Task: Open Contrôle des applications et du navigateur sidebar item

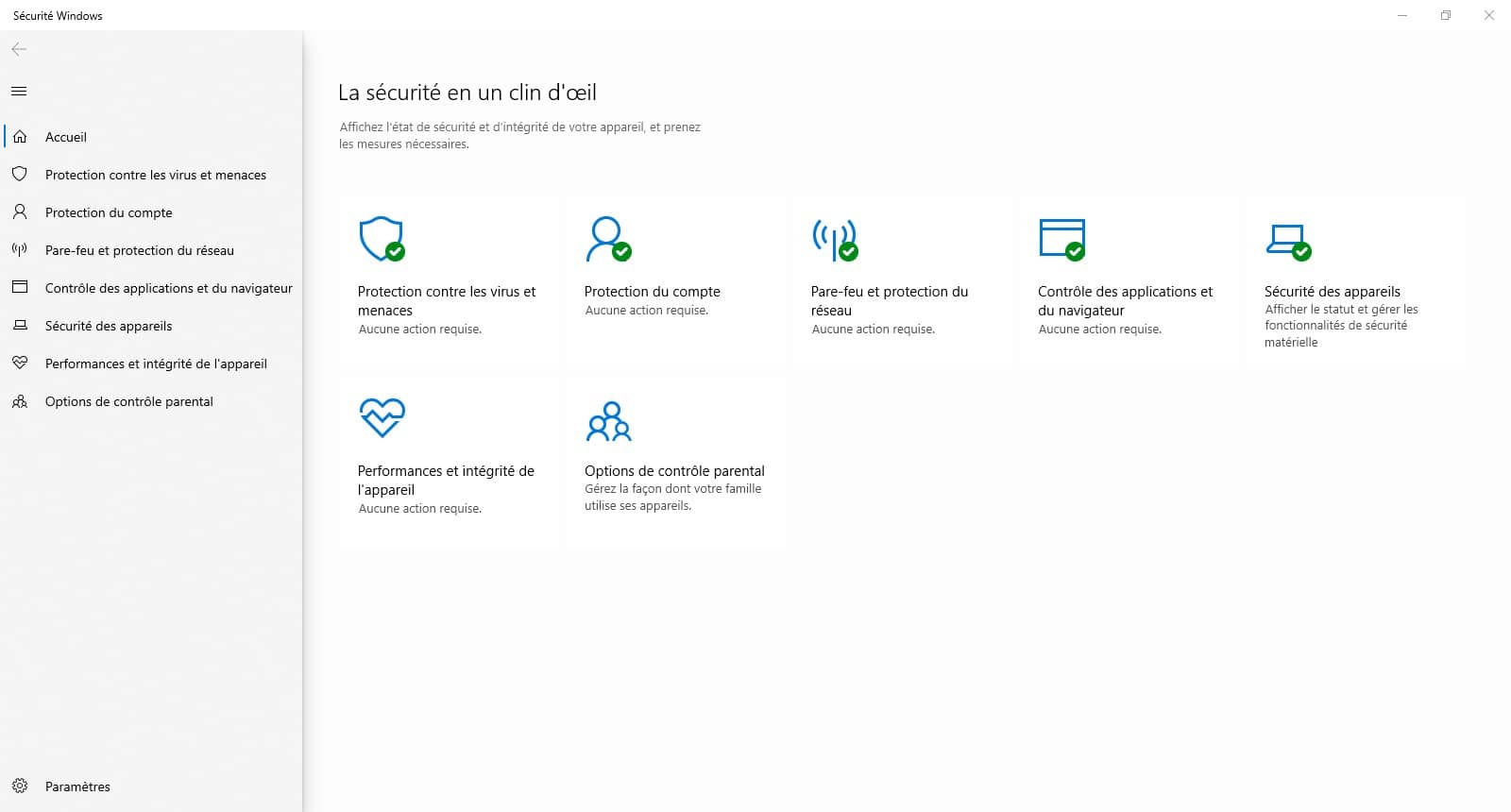Action: 151,288
